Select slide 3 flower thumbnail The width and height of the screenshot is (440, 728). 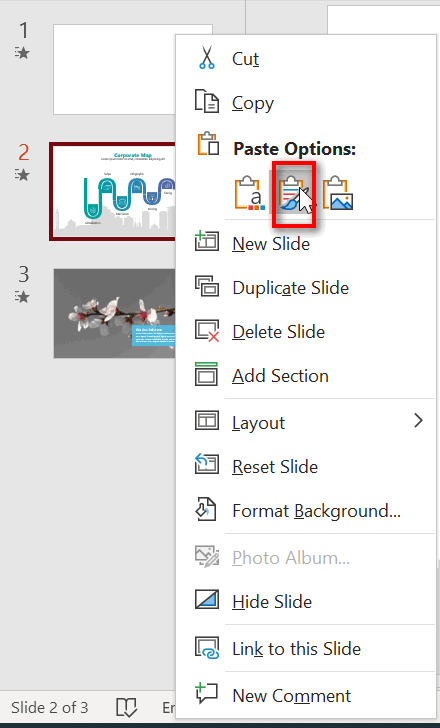click(x=115, y=313)
